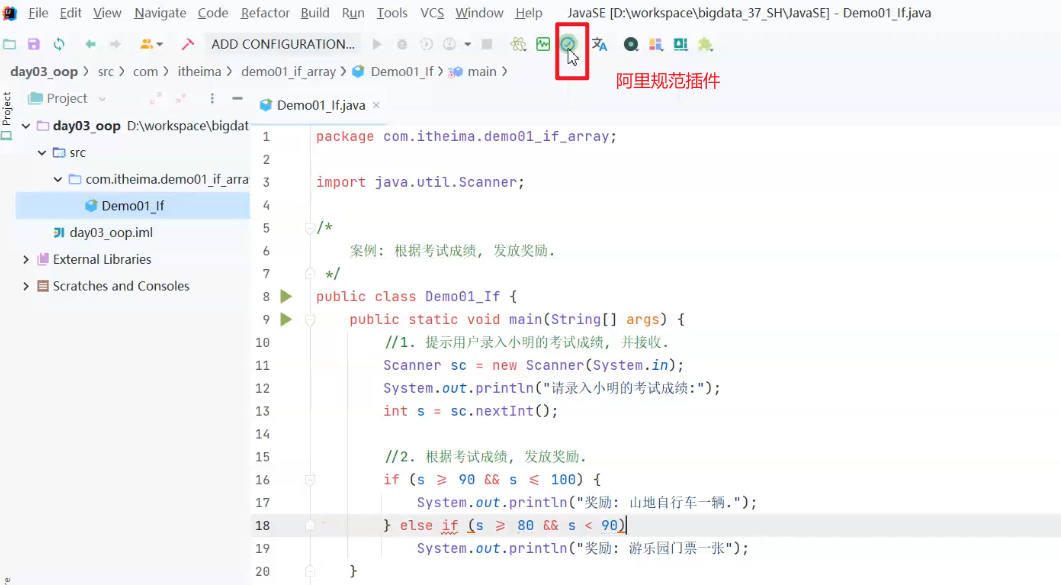The image size is (1061, 585).
Task: Click the atom-shaped plugin icon
Action: pos(518,45)
